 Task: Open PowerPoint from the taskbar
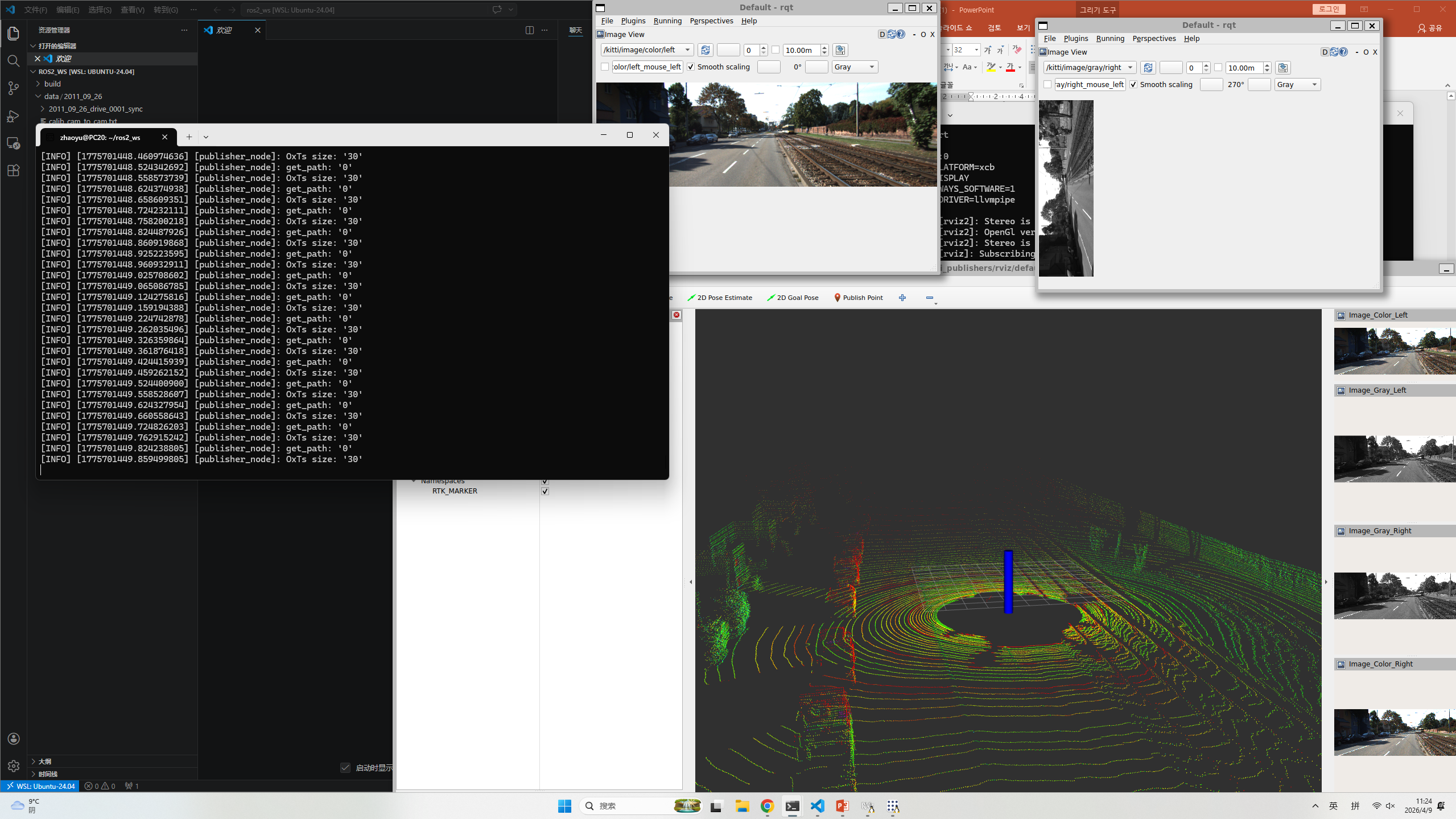843,806
